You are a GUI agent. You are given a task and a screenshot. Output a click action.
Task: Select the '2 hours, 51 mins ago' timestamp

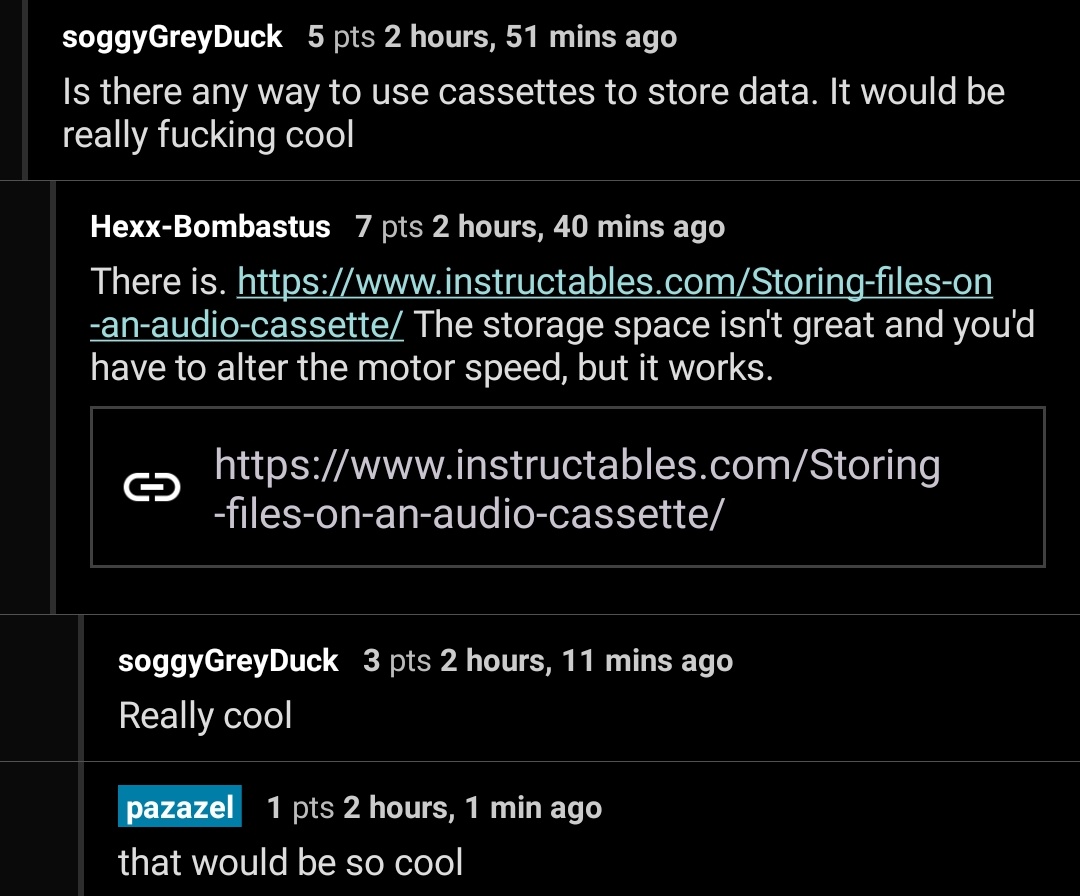(528, 36)
